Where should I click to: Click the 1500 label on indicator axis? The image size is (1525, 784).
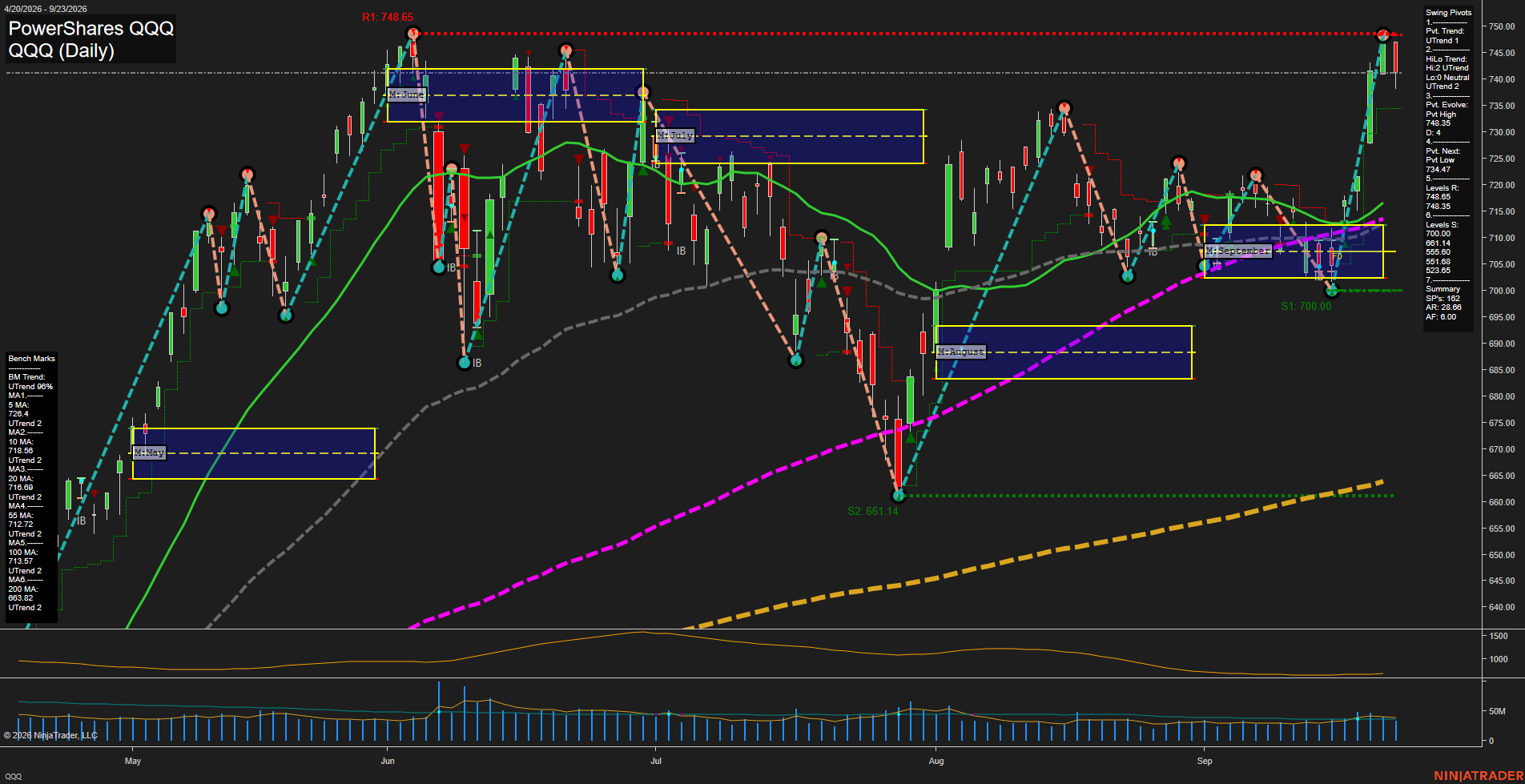(x=1499, y=636)
